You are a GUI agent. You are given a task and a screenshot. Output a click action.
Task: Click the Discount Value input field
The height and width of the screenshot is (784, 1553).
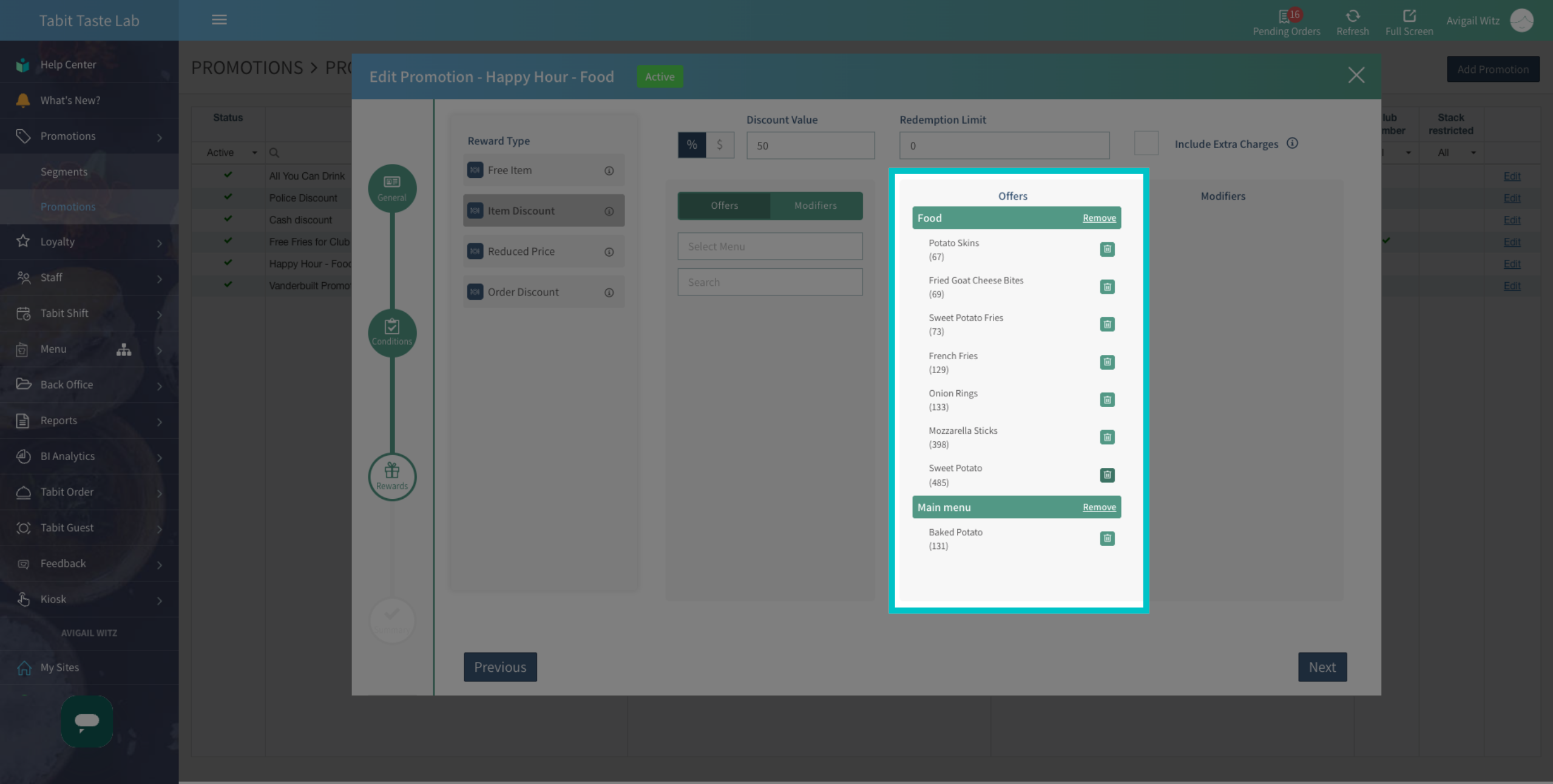tap(810, 146)
